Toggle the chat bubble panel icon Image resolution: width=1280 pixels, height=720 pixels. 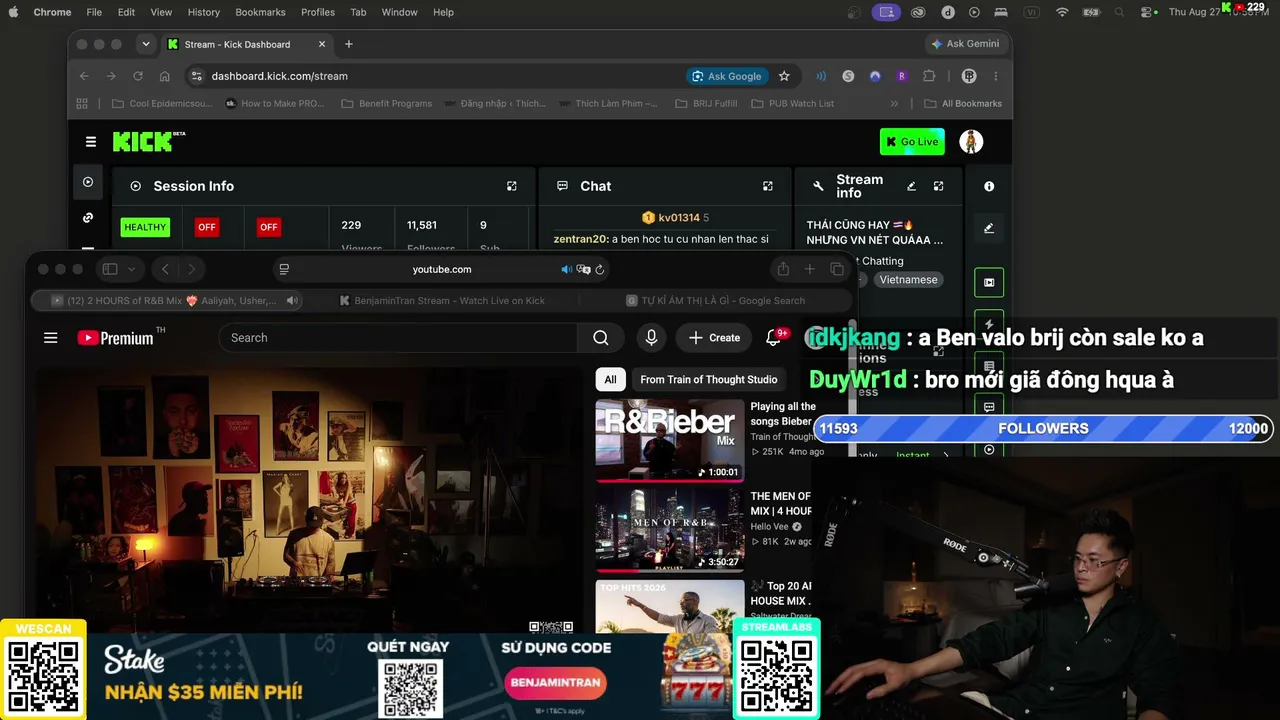tap(989, 407)
